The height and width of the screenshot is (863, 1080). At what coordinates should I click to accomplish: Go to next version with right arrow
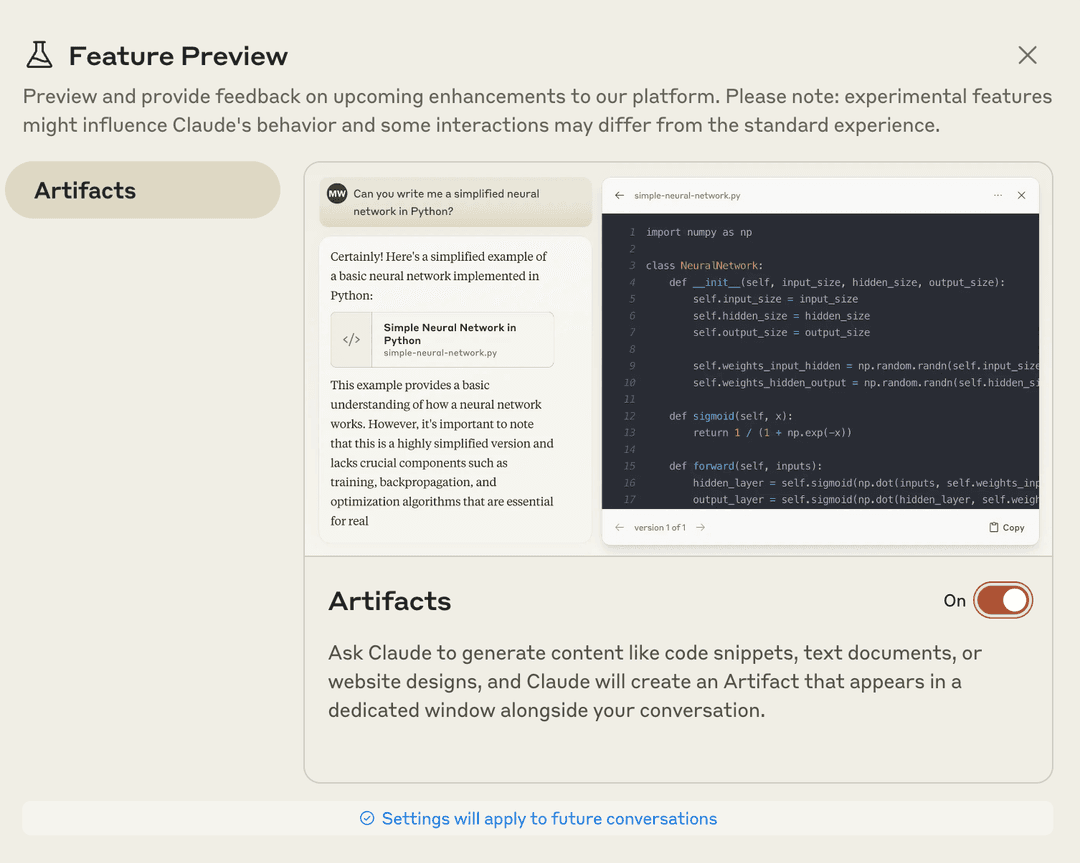(701, 527)
